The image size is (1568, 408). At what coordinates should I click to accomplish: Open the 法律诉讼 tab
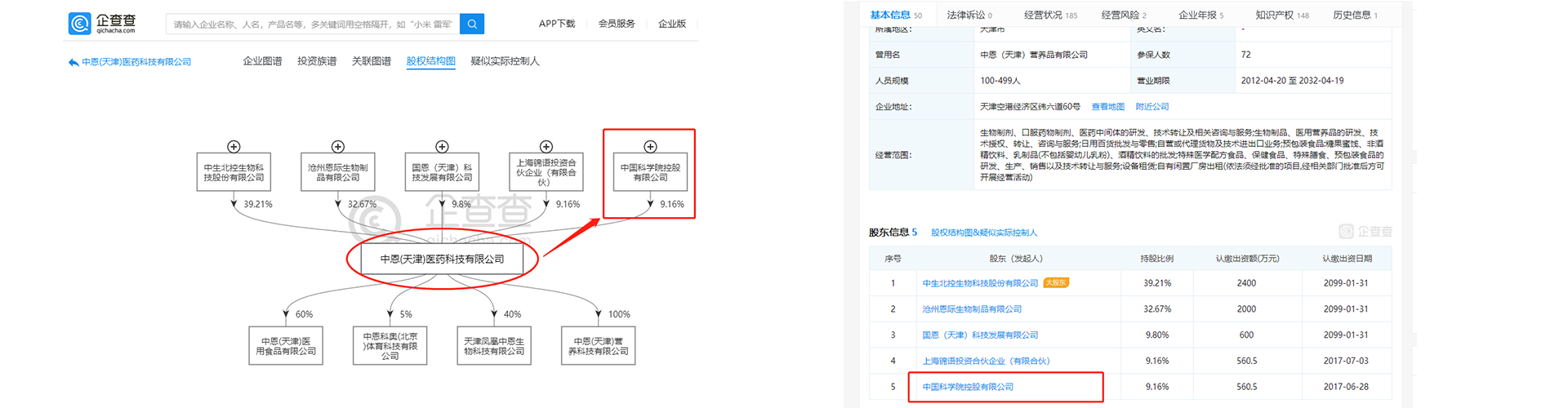pyautogui.click(x=969, y=15)
